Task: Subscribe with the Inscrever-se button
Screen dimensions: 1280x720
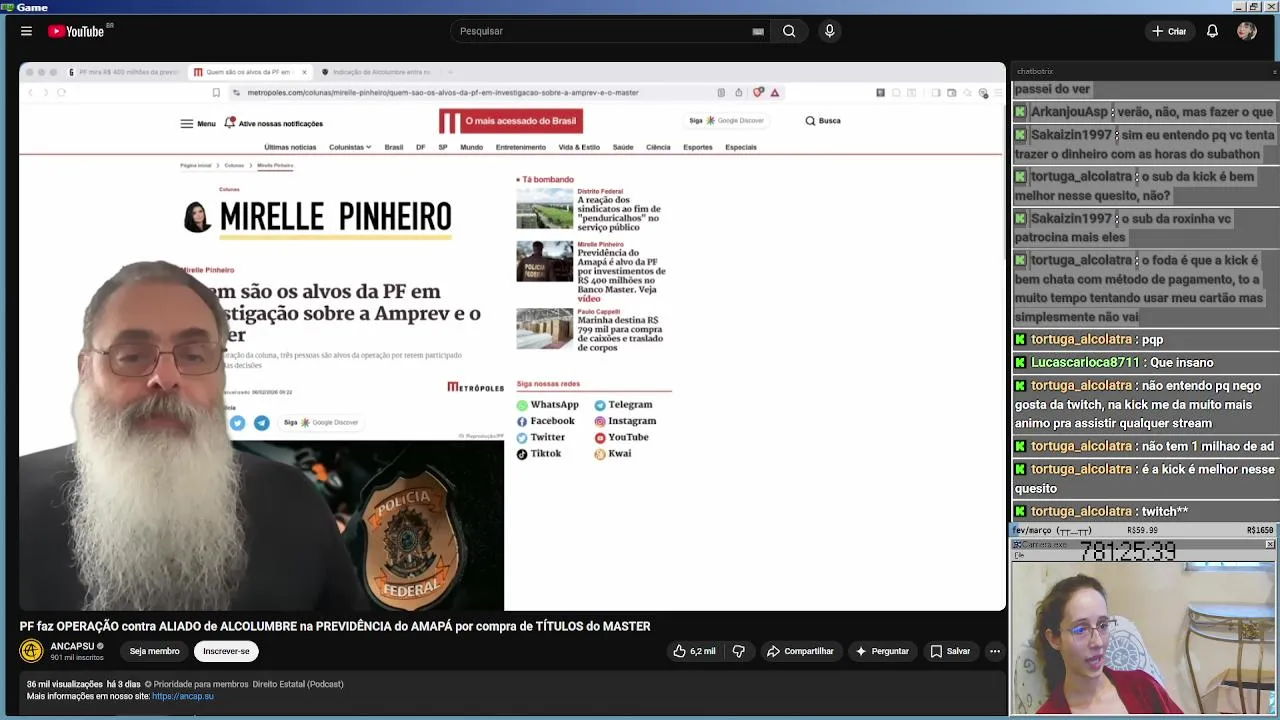Action: pos(226,651)
